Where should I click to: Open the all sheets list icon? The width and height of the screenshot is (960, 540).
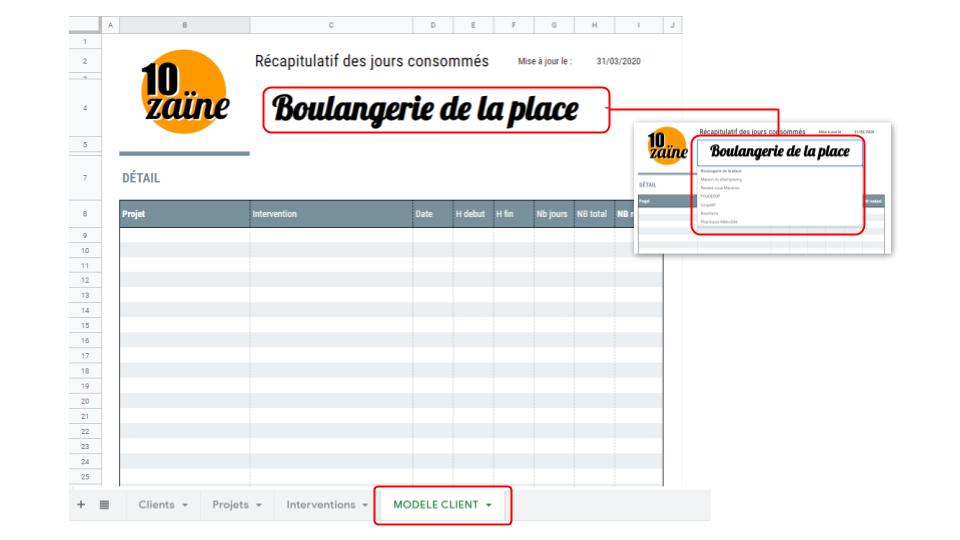(x=104, y=504)
